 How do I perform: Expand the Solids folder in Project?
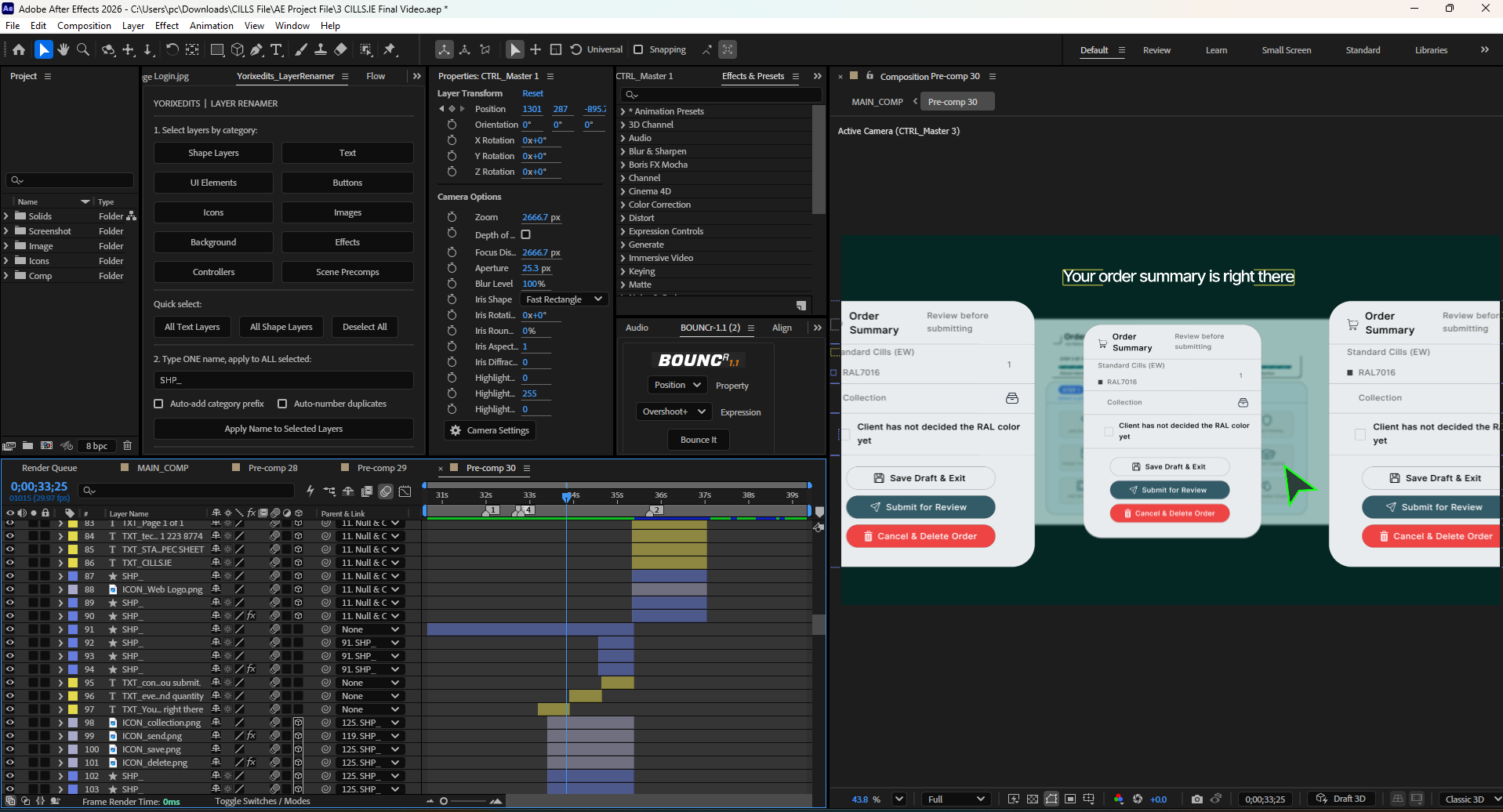click(6, 216)
